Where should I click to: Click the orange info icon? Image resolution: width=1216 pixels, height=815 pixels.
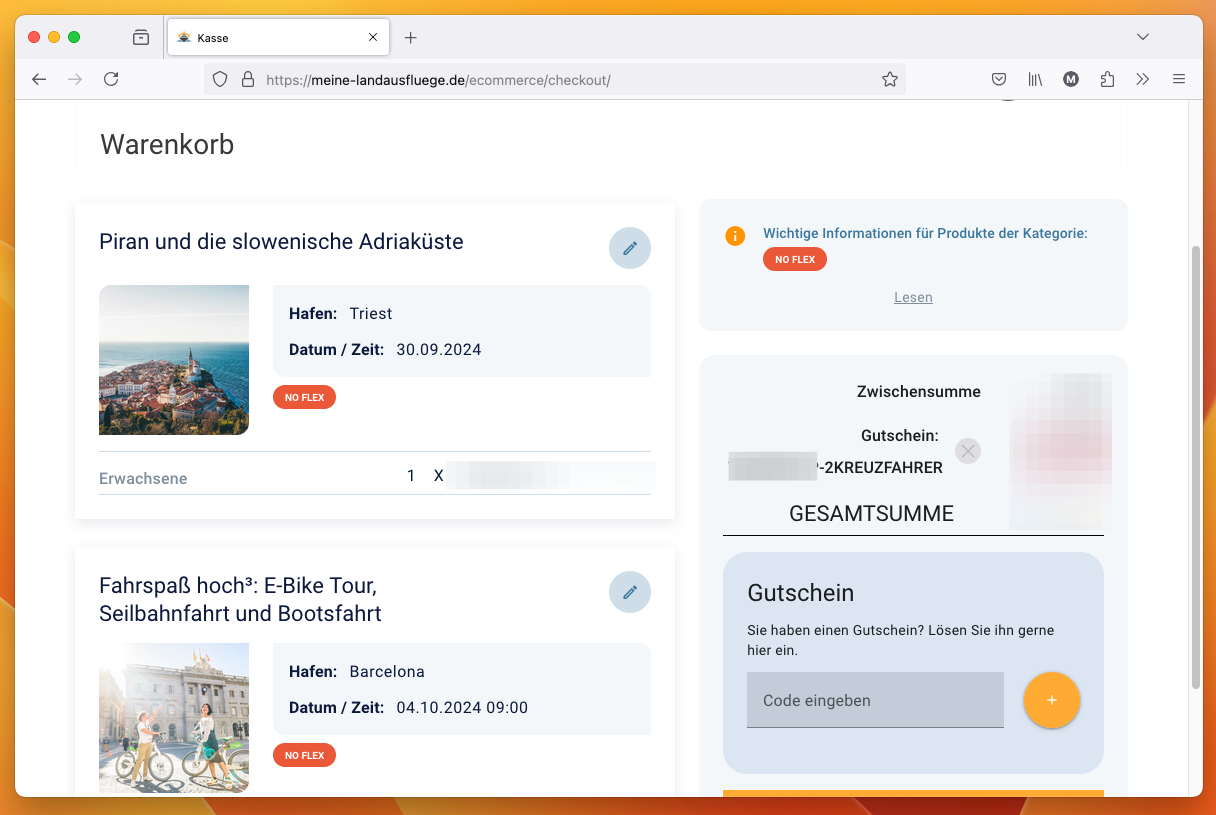[735, 236]
